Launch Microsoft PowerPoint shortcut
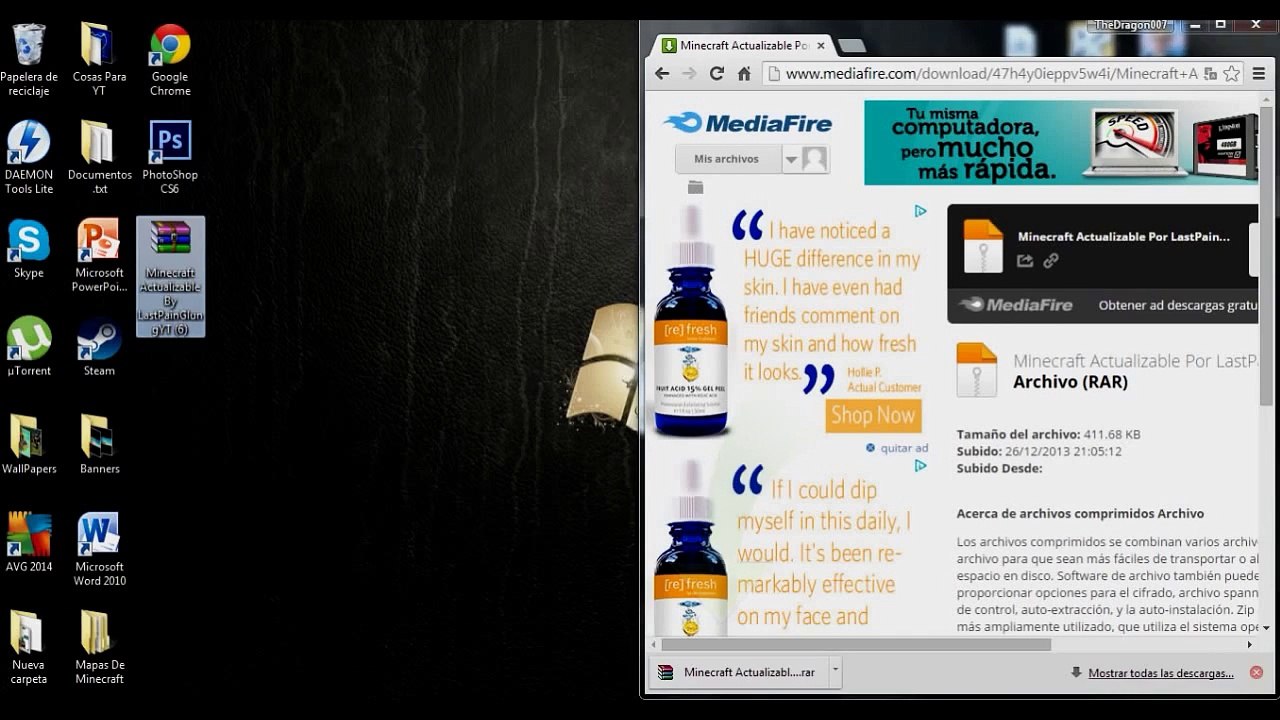 pyautogui.click(x=99, y=256)
